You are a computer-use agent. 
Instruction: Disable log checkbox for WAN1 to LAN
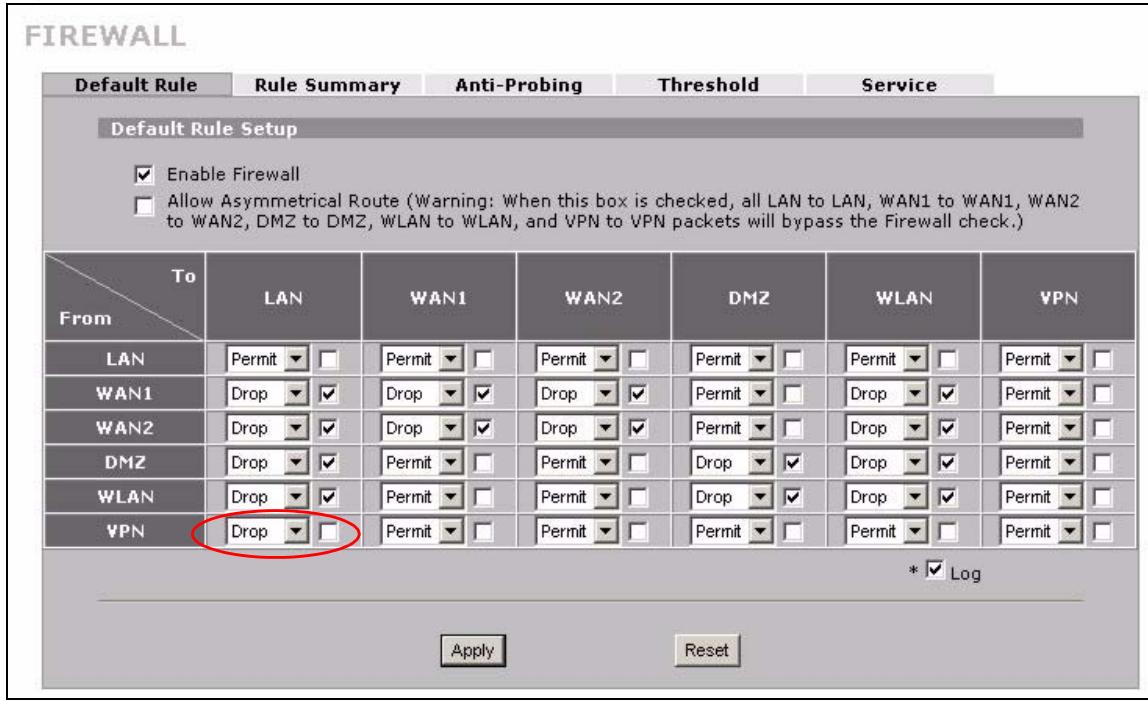point(329,394)
